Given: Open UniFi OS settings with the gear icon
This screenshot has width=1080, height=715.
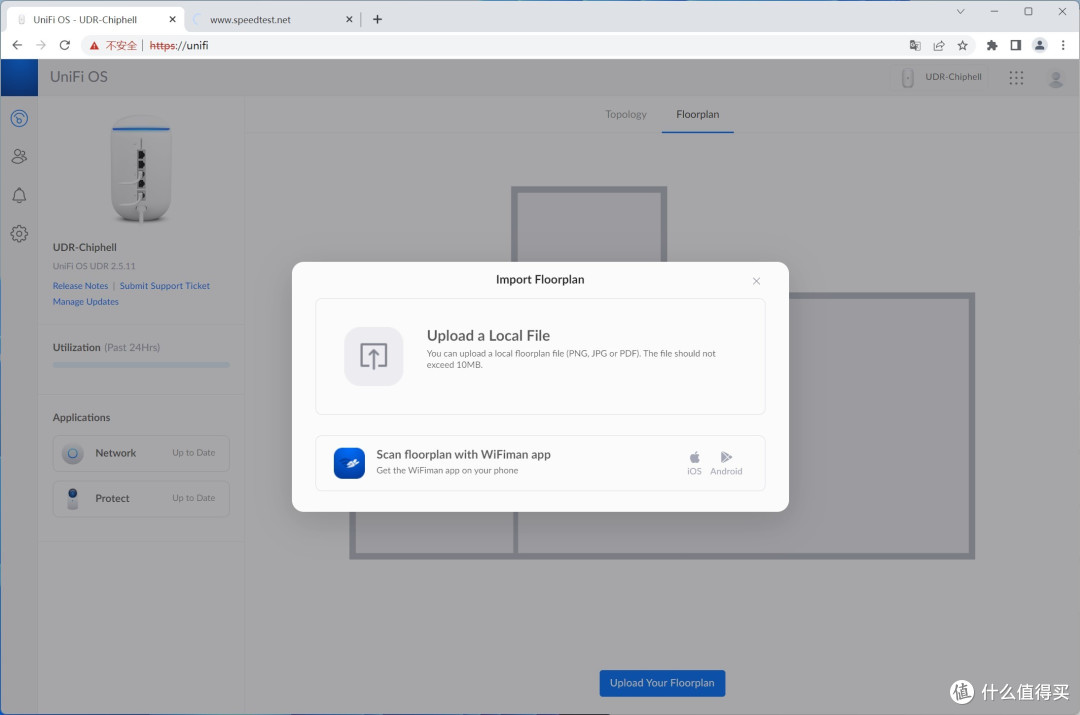Looking at the screenshot, I should tap(19, 233).
